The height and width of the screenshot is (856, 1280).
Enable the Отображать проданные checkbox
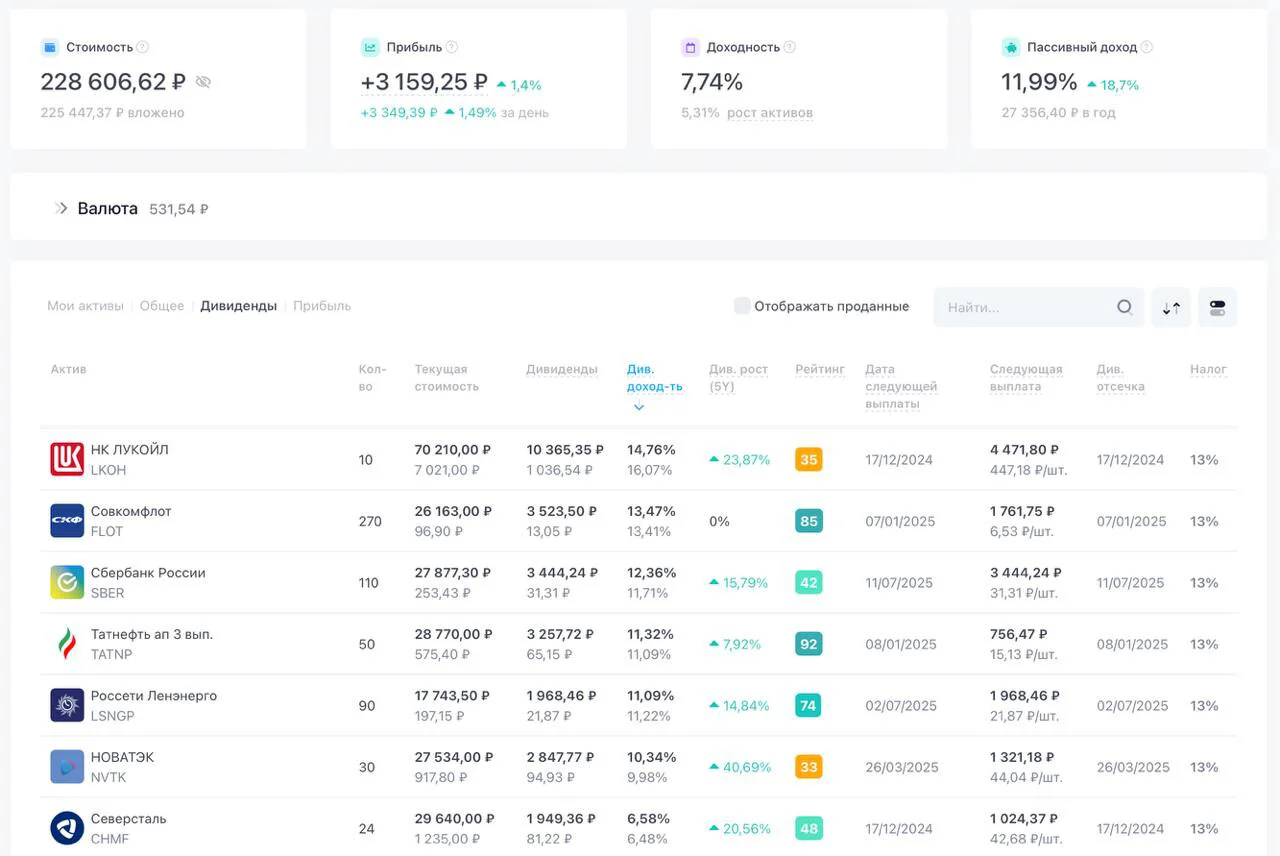click(742, 306)
